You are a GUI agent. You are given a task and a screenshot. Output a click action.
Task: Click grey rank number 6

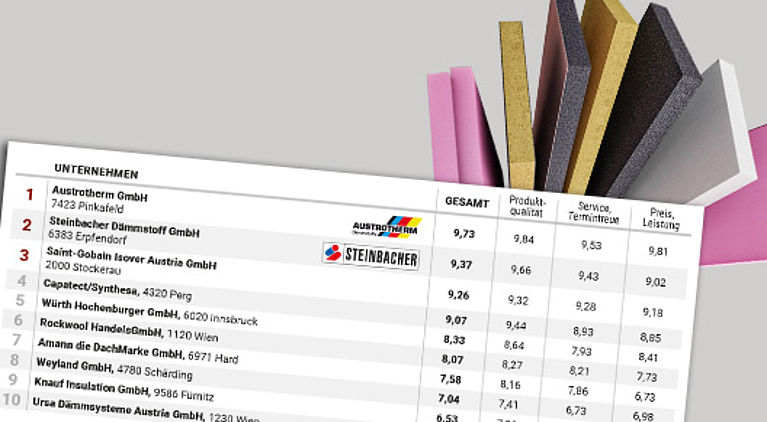click(x=18, y=320)
